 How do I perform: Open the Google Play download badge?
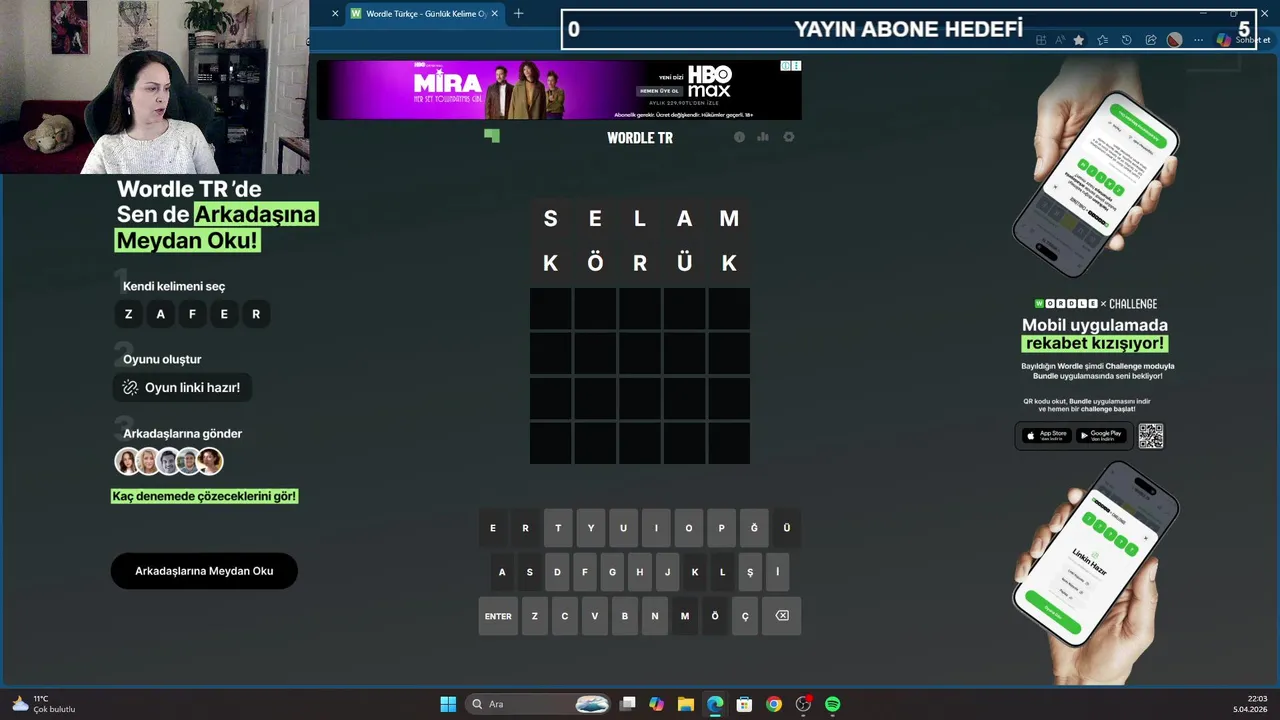pos(1101,436)
